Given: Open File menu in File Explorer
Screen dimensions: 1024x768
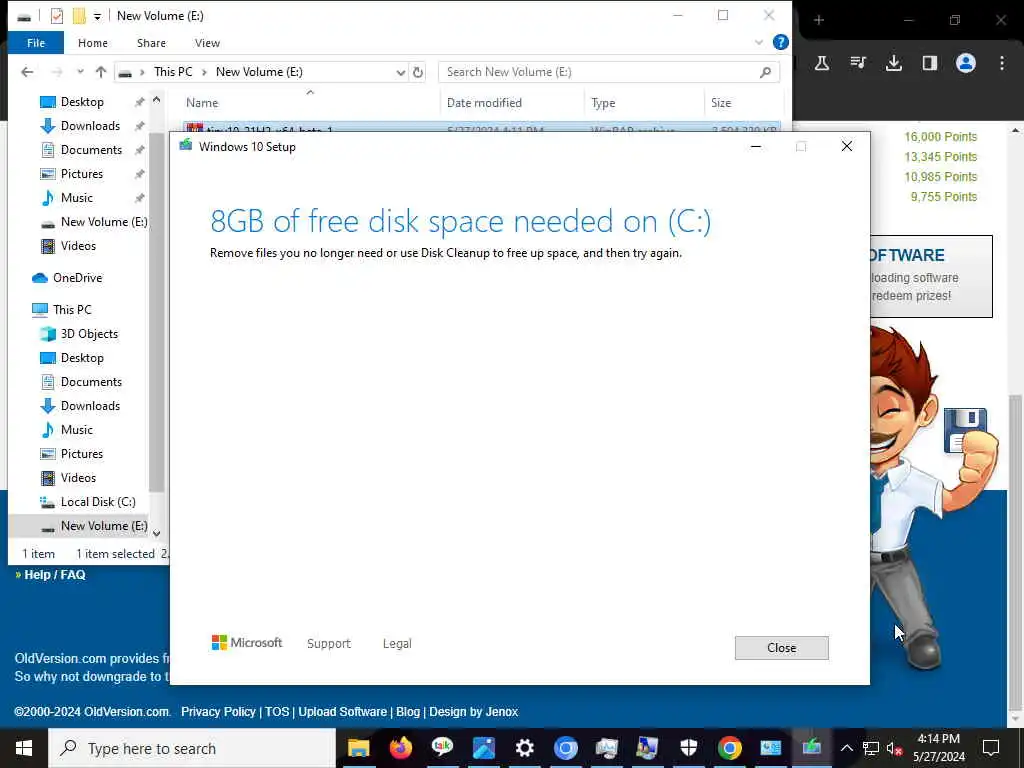Looking at the screenshot, I should (x=36, y=43).
